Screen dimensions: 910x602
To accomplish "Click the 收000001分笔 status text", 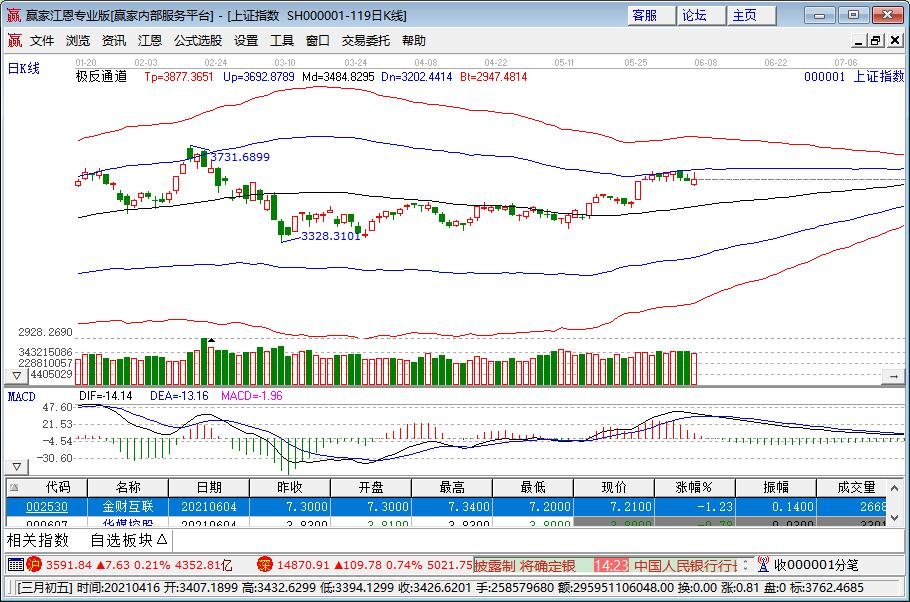I will click(x=816, y=565).
